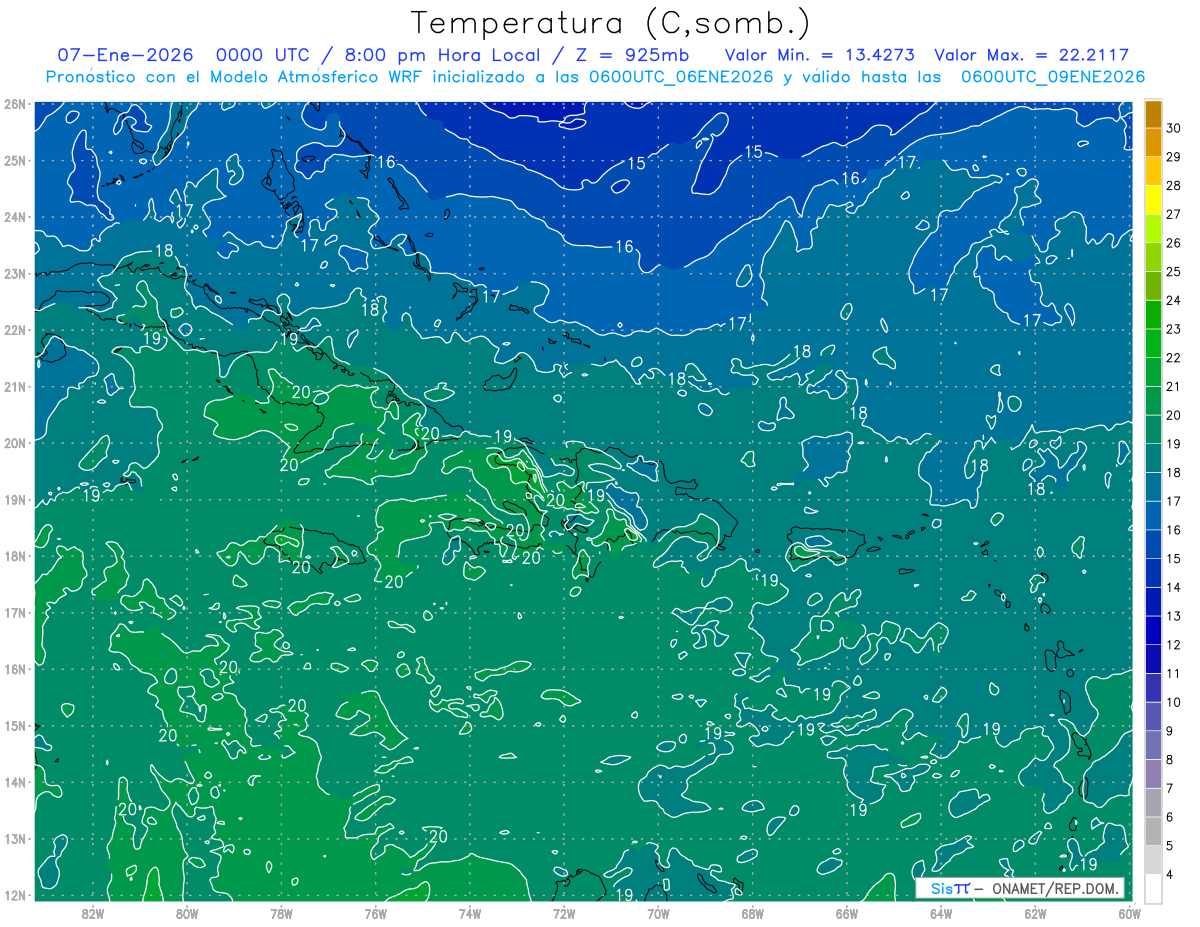
Task: Click color scale label "10"
Action: (1174, 702)
